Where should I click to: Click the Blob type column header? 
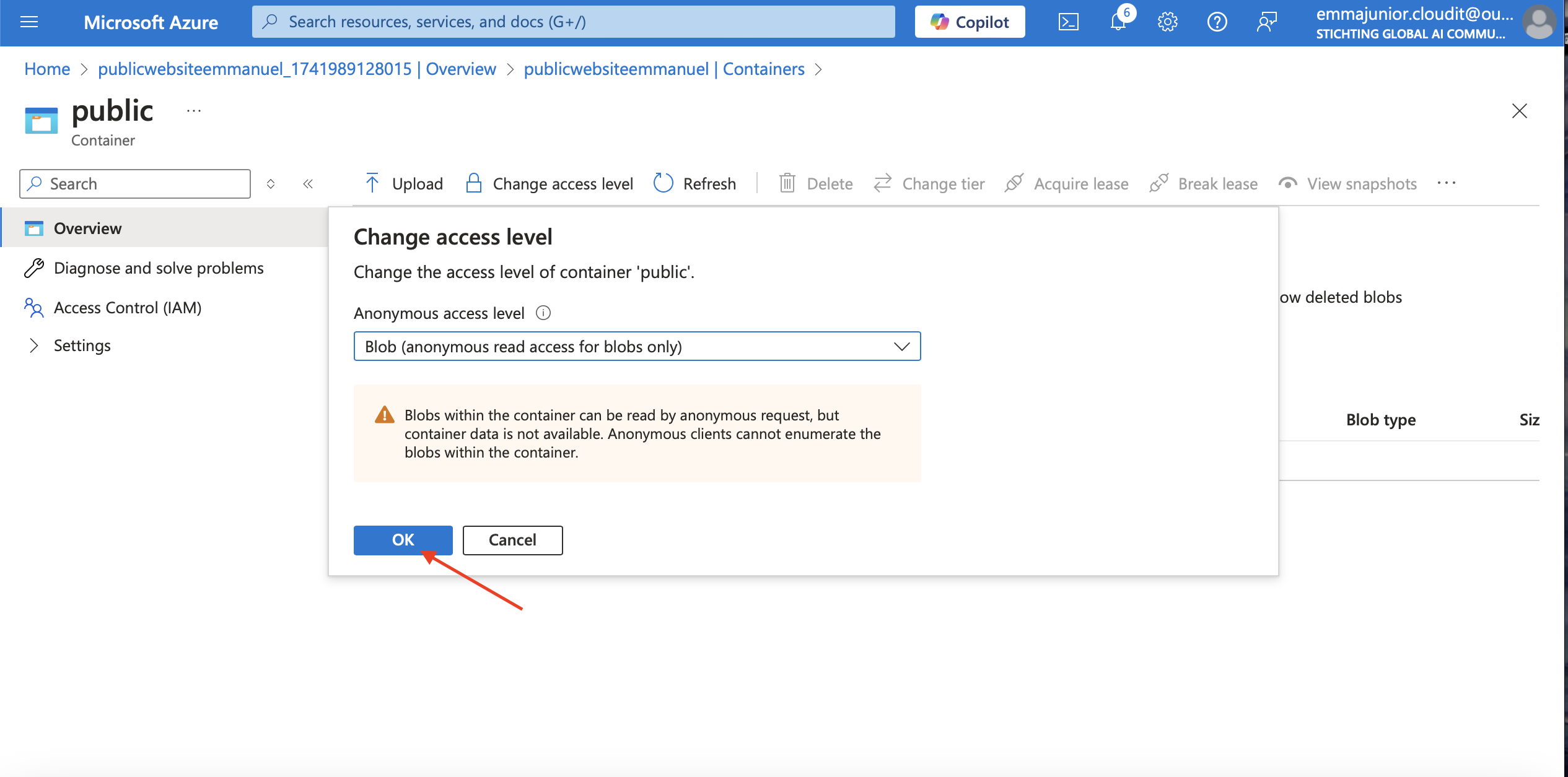1381,420
